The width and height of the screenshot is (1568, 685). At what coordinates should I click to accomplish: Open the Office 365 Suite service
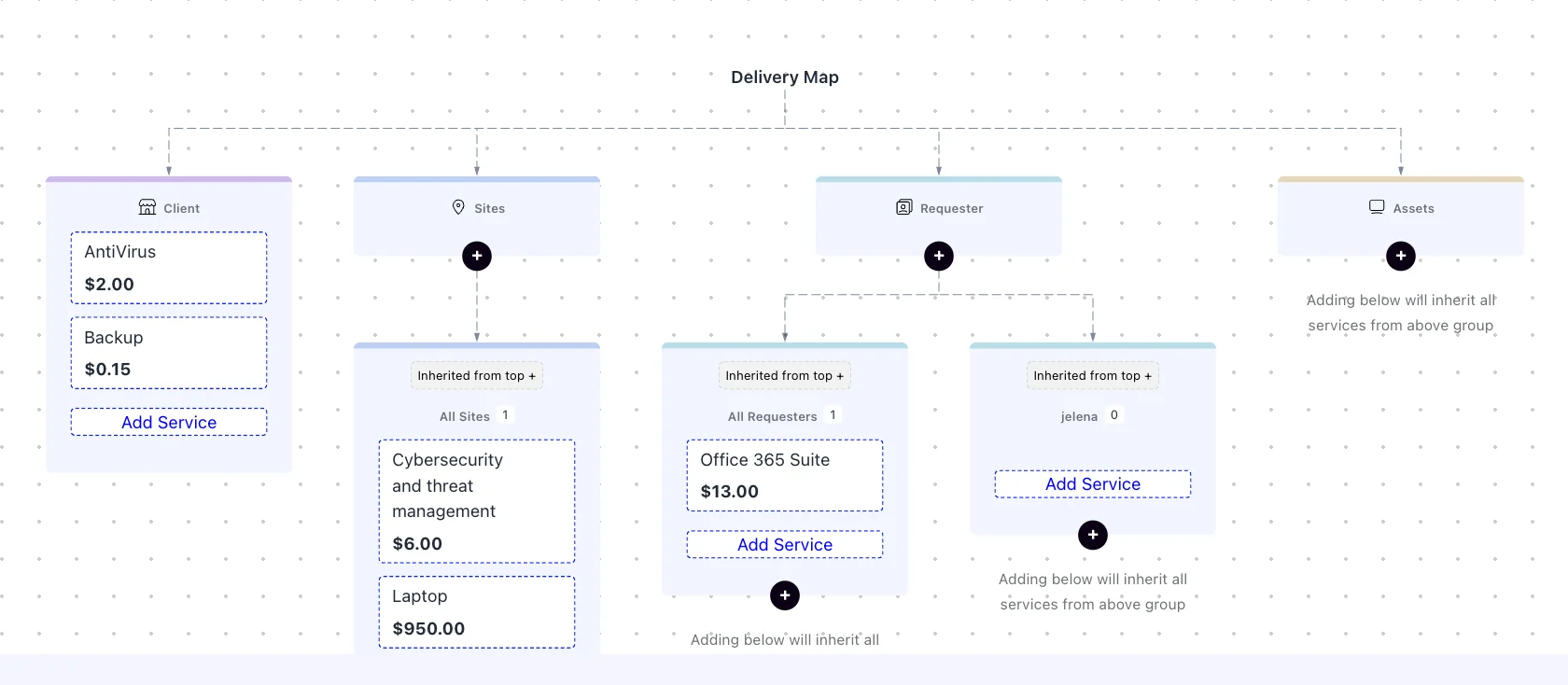click(785, 475)
